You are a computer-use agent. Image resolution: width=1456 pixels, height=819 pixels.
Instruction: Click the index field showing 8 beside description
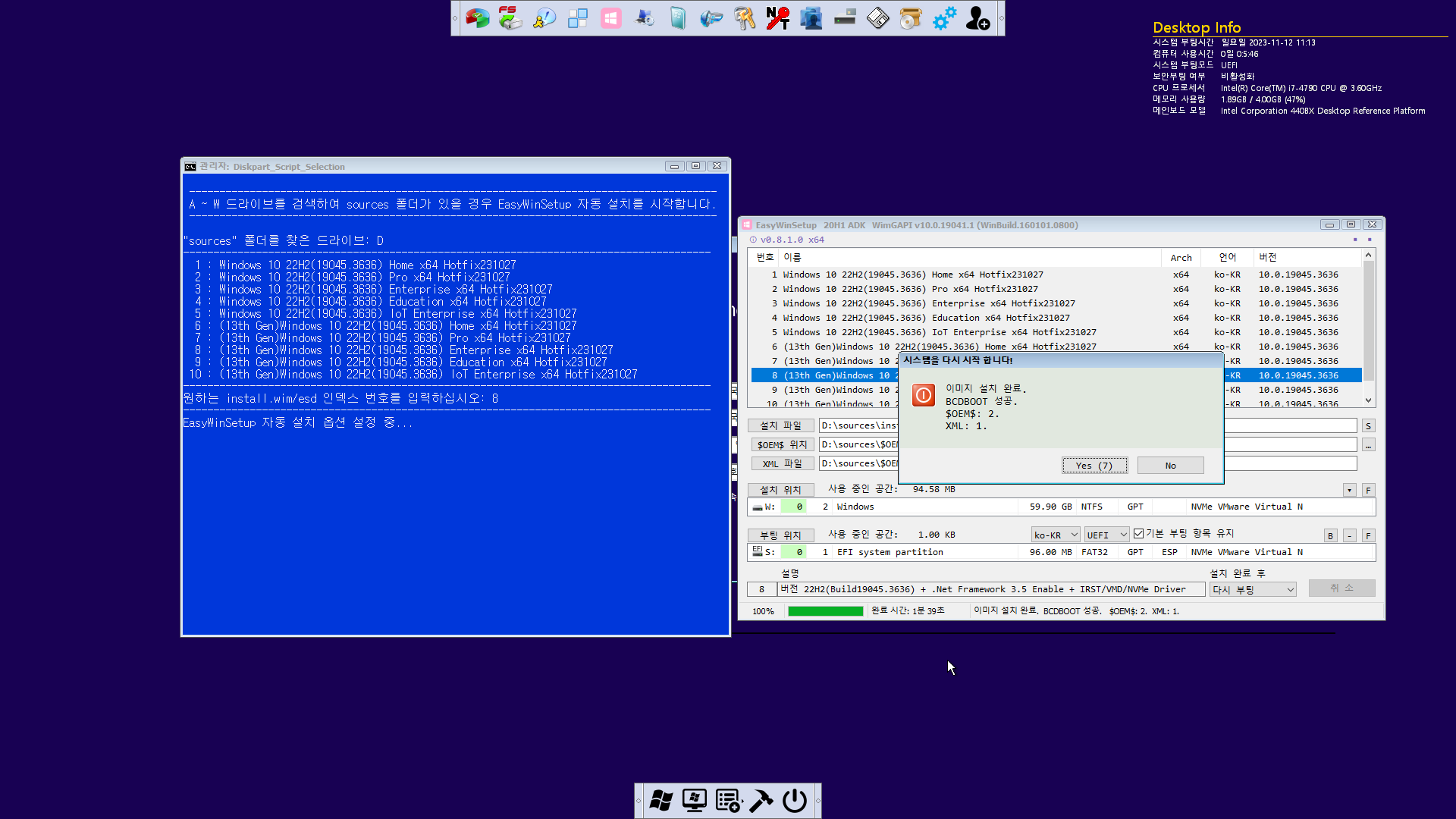click(762, 589)
